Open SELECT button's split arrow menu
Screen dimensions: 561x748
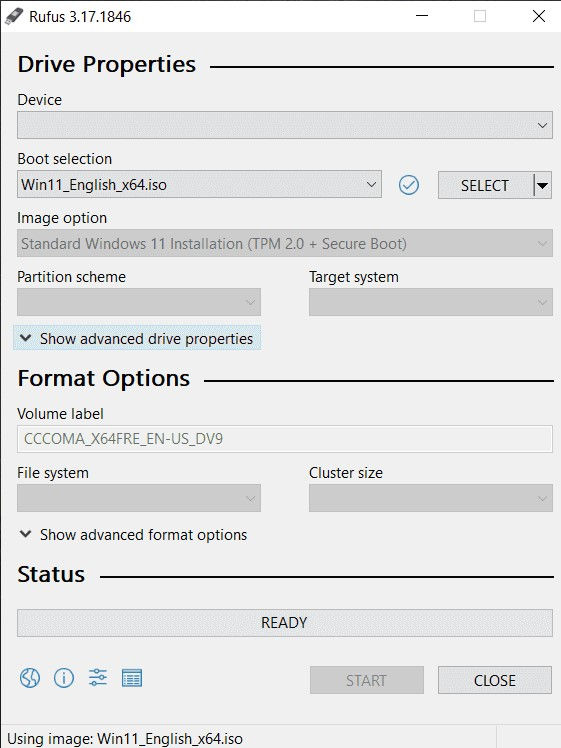coord(542,186)
